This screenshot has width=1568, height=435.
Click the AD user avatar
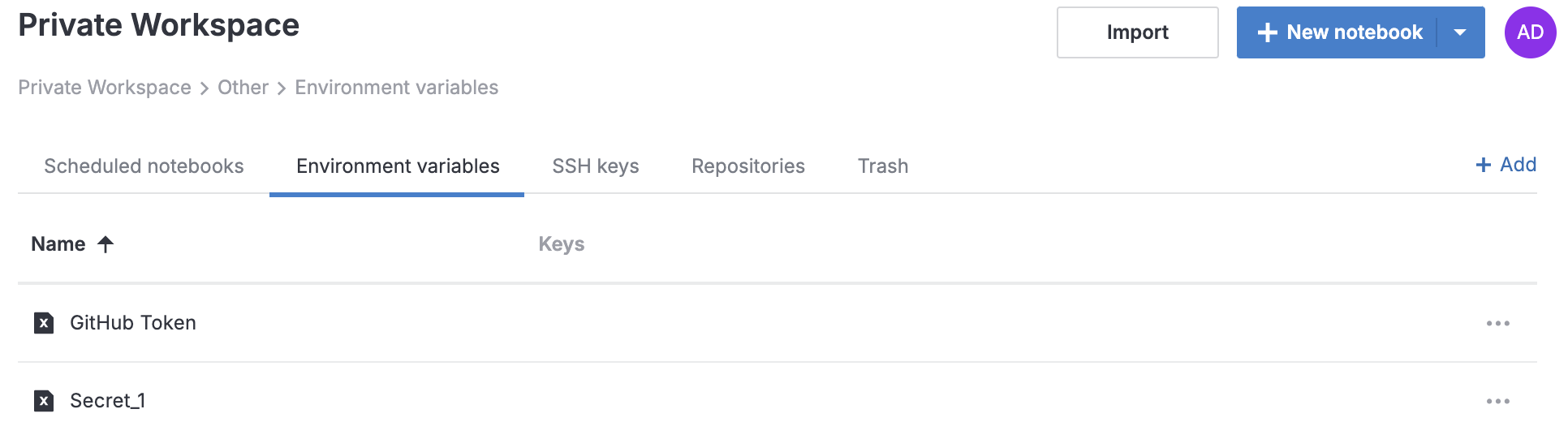click(1530, 32)
